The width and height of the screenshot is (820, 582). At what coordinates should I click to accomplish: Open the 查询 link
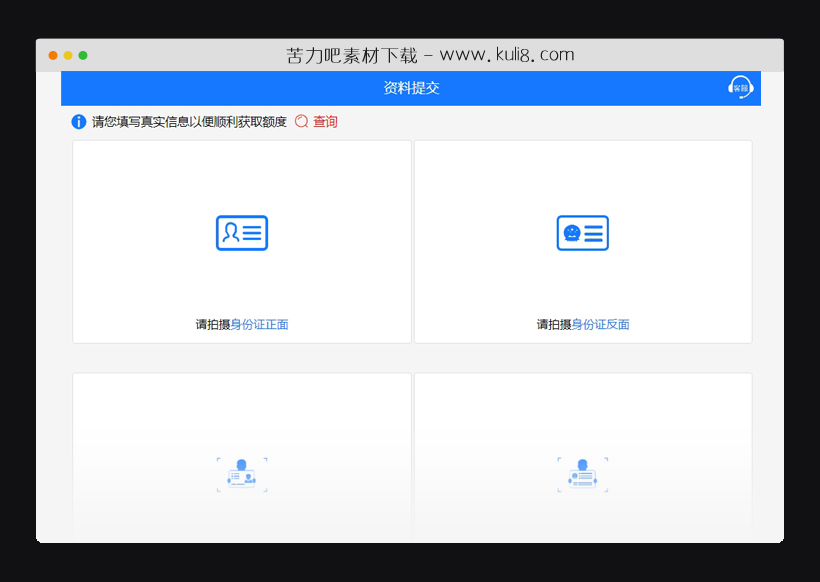tap(325, 121)
